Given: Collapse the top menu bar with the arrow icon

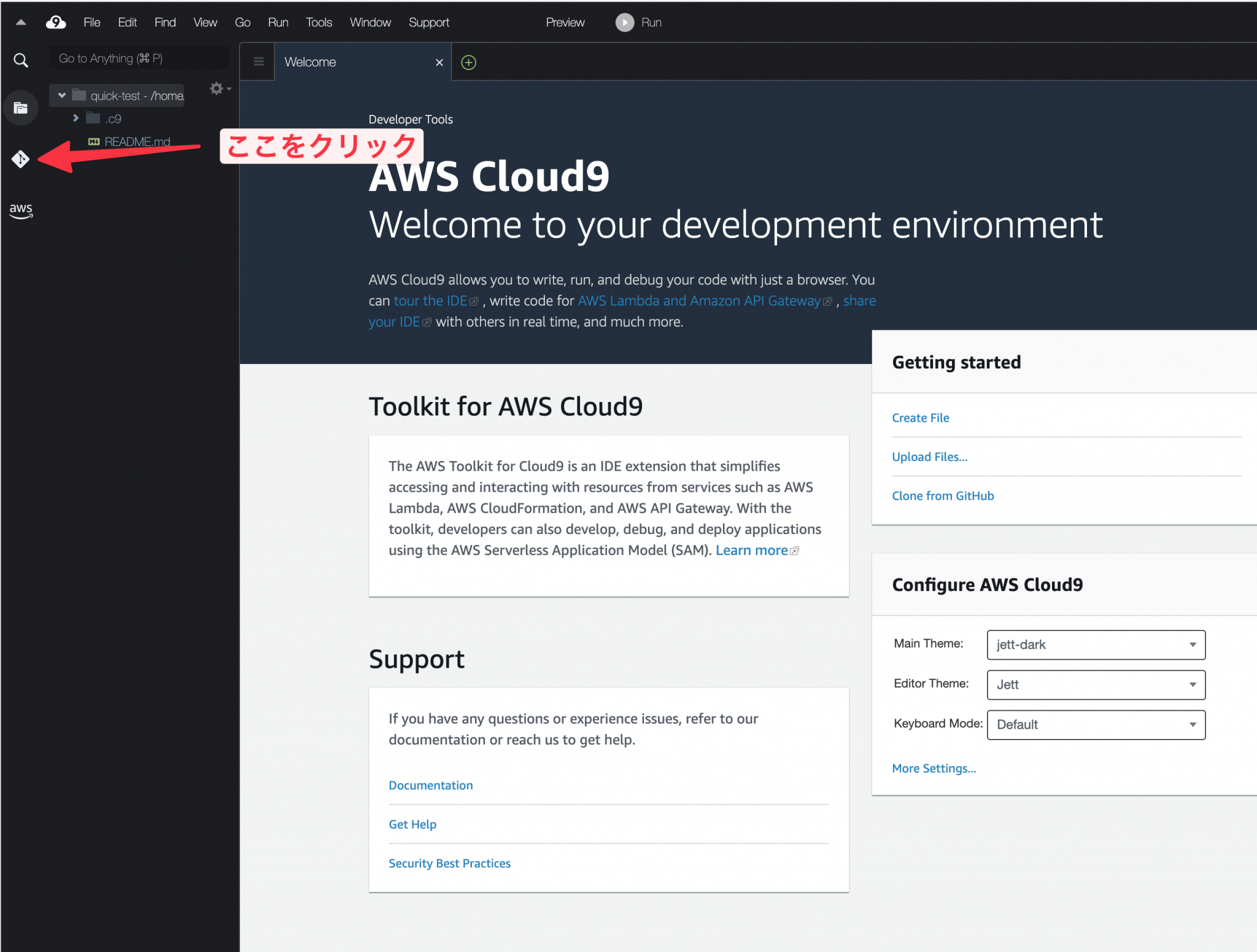Looking at the screenshot, I should coord(20,22).
